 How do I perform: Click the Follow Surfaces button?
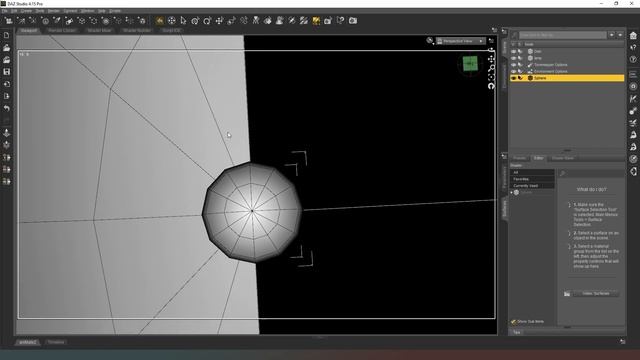click(x=596, y=293)
